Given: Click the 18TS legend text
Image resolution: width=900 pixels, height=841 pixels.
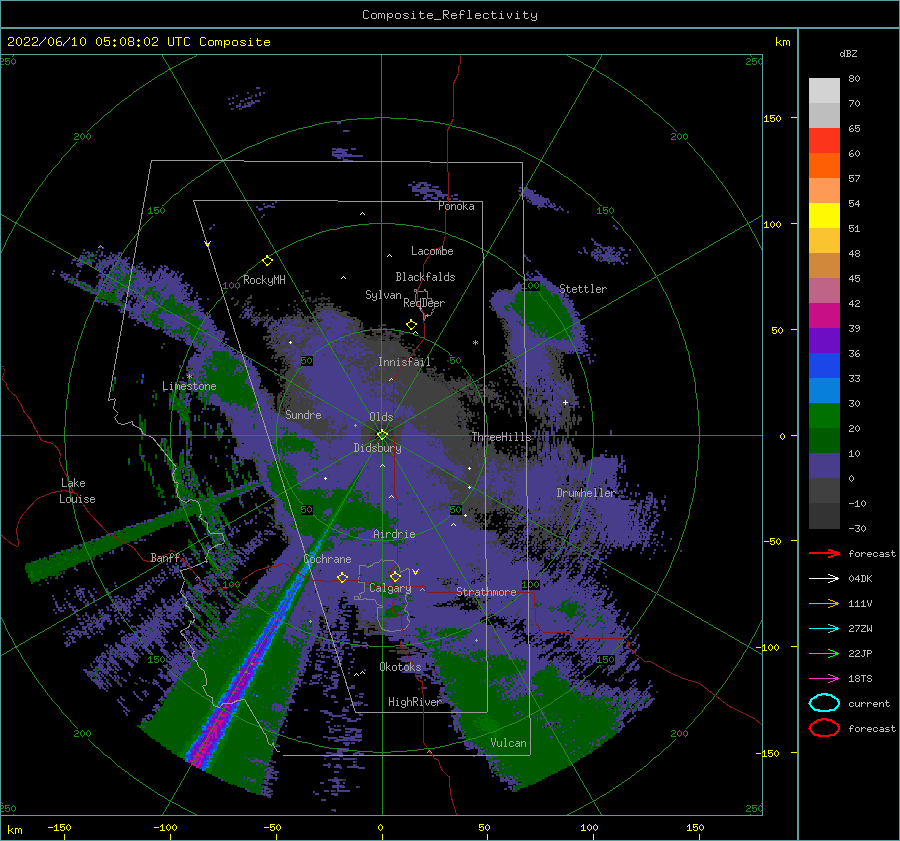Looking at the screenshot, I should [x=860, y=679].
